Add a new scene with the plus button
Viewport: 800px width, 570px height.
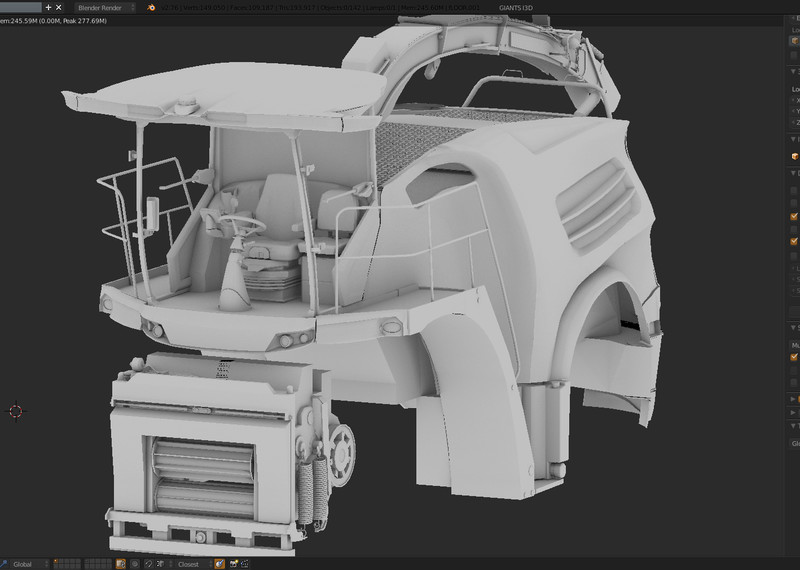point(48,7)
